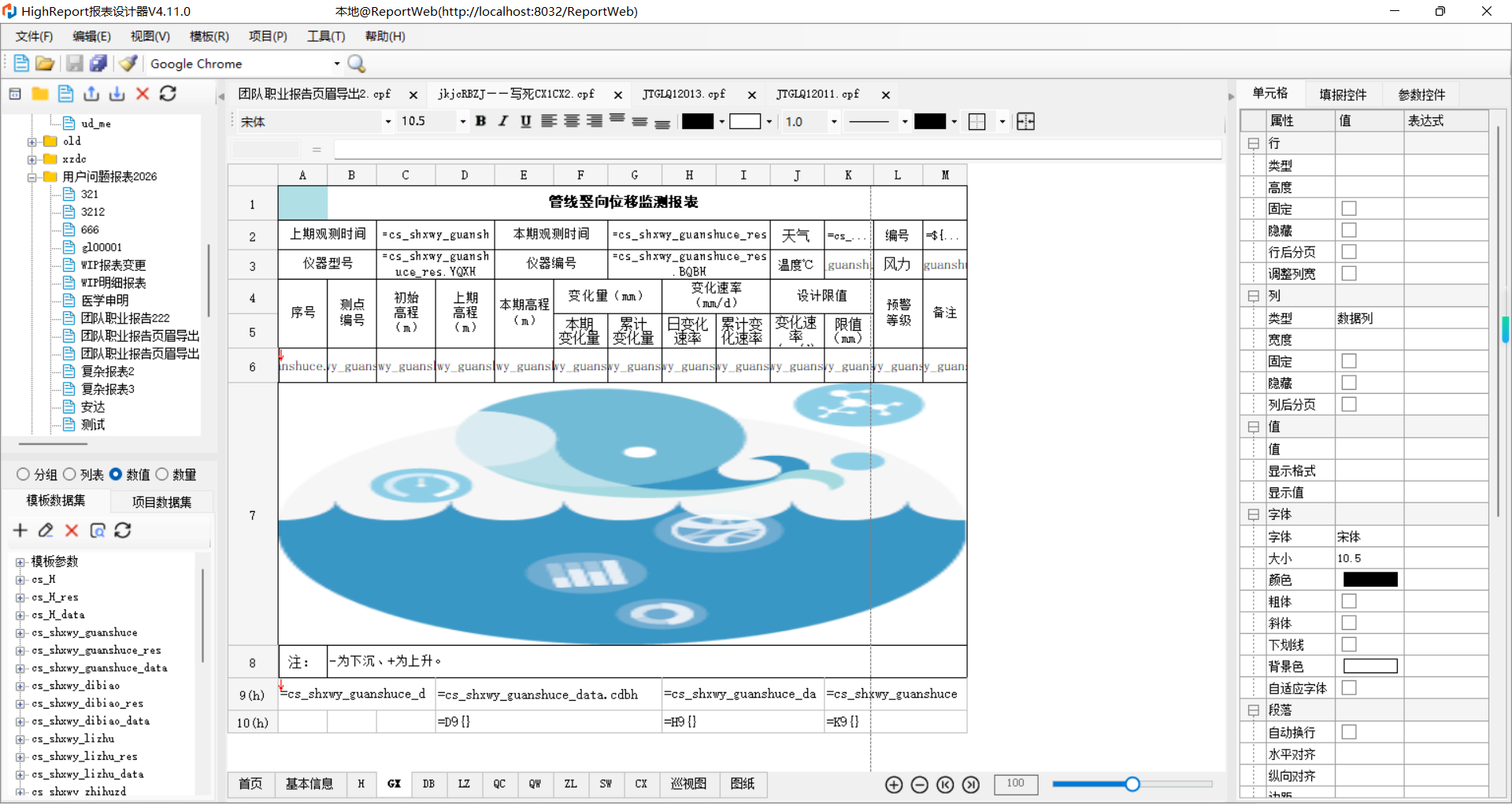Viewport: 1512px width, 804px height.
Task: Check the row 固定 checkbox
Action: 1349,209
